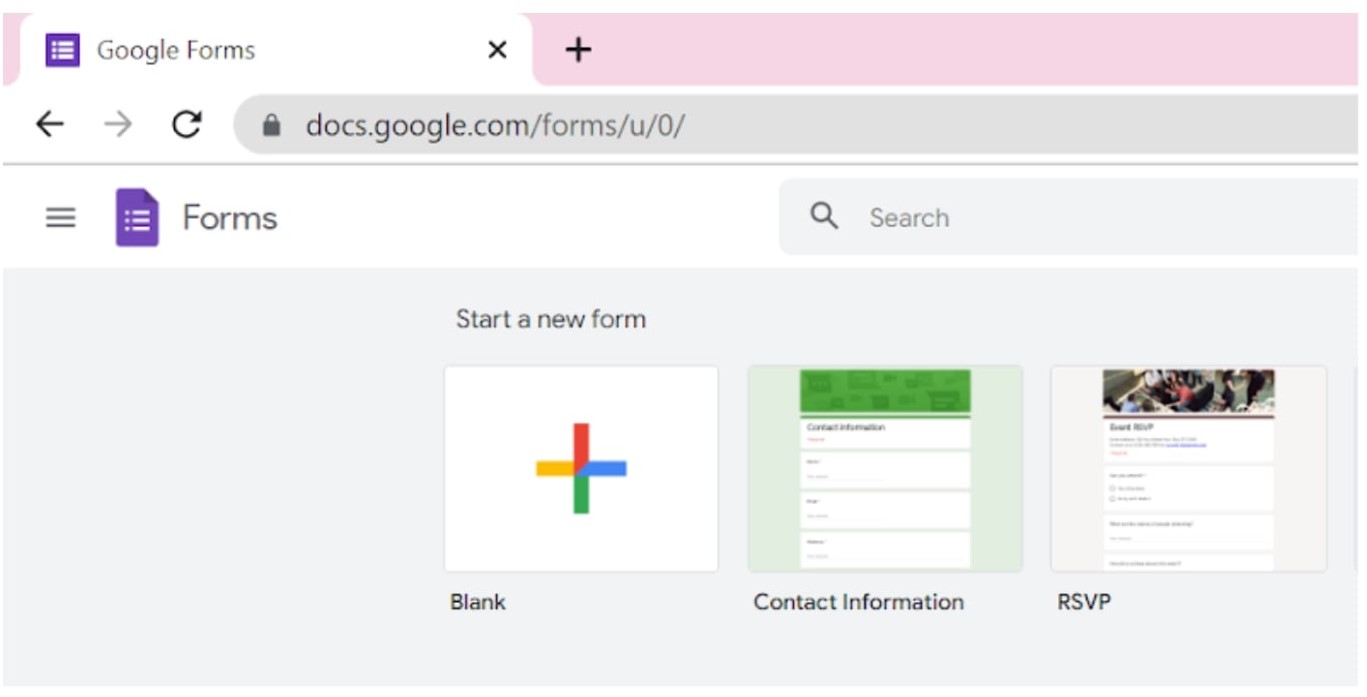Image resolution: width=1367 pixels, height=697 pixels.
Task: Click the browser forward arrow
Action: [x=118, y=124]
